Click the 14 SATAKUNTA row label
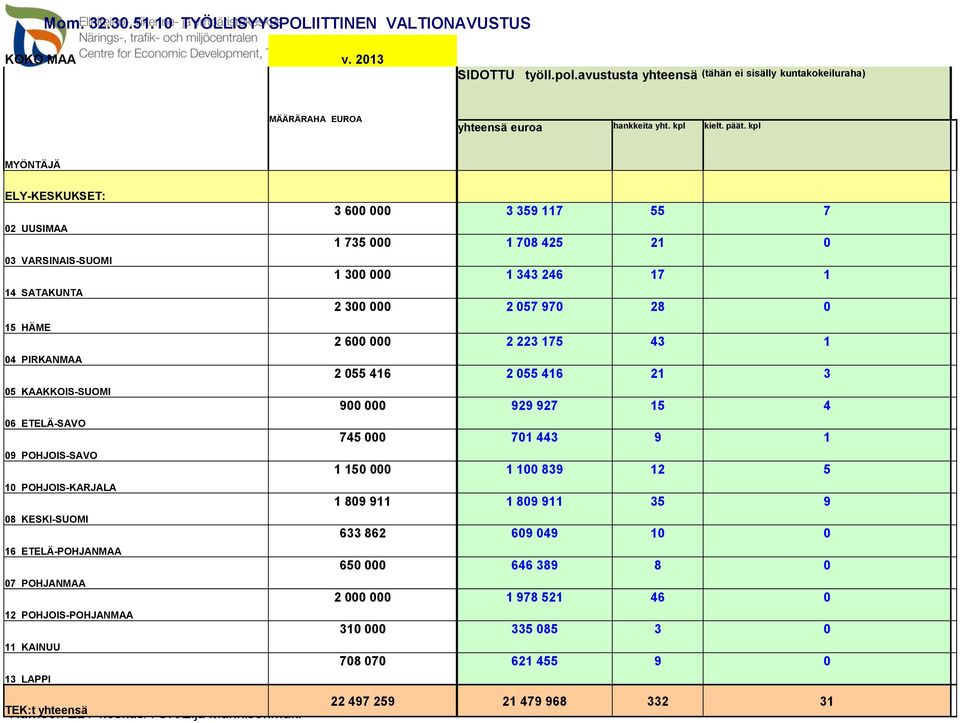Viewport: 960px width, 723px height. pyautogui.click(x=43, y=293)
